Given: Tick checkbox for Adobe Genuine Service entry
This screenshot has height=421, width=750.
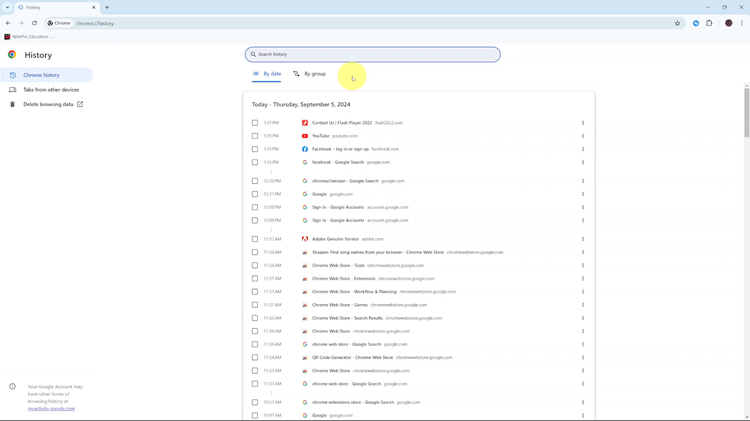Looking at the screenshot, I should point(255,239).
